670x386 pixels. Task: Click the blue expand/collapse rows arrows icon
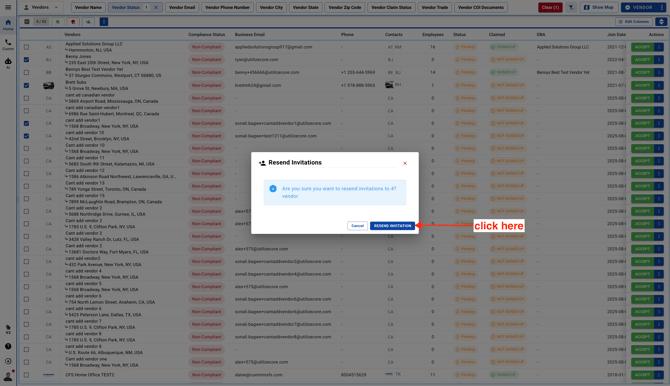(661, 22)
